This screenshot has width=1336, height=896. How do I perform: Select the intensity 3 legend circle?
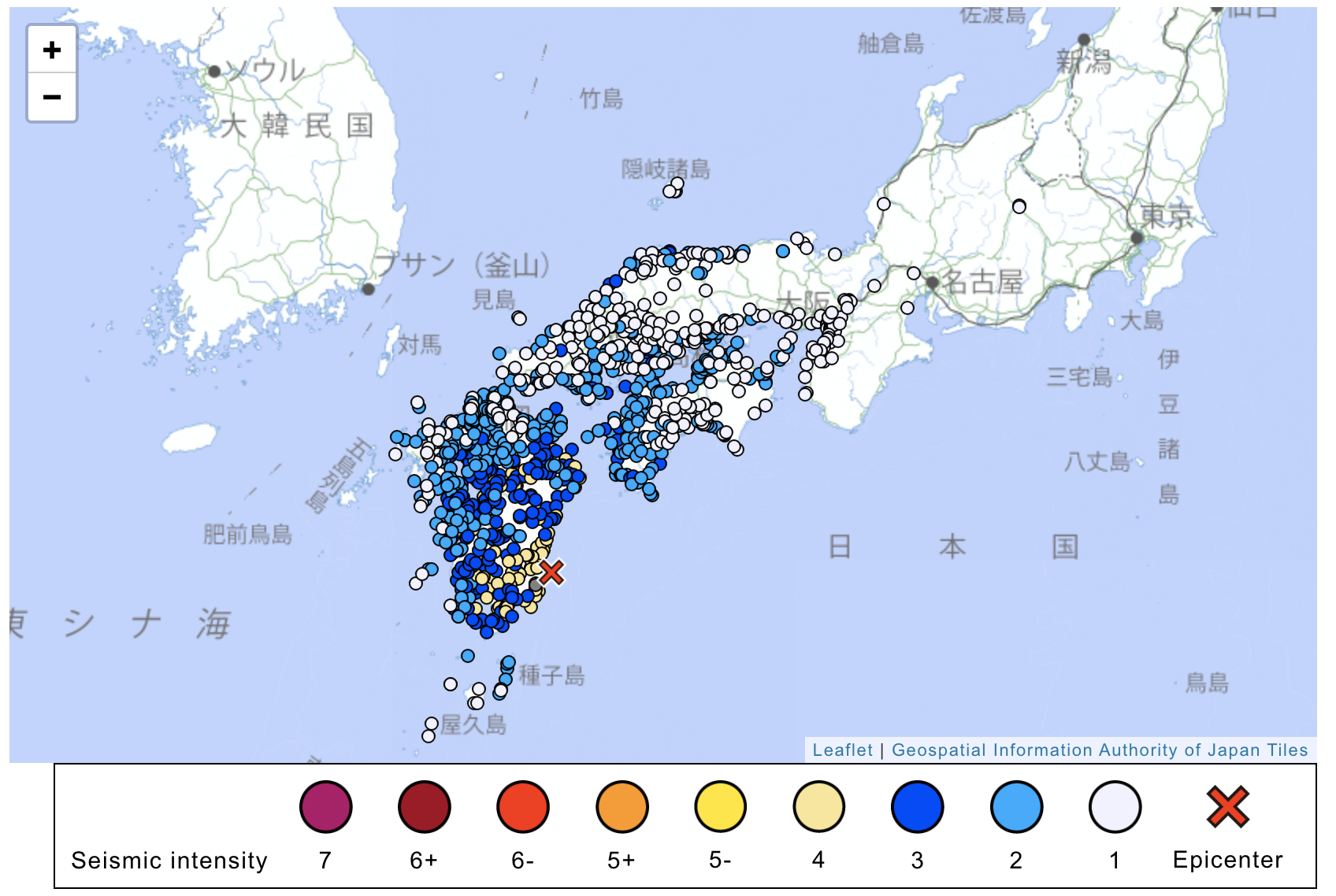tap(917, 805)
